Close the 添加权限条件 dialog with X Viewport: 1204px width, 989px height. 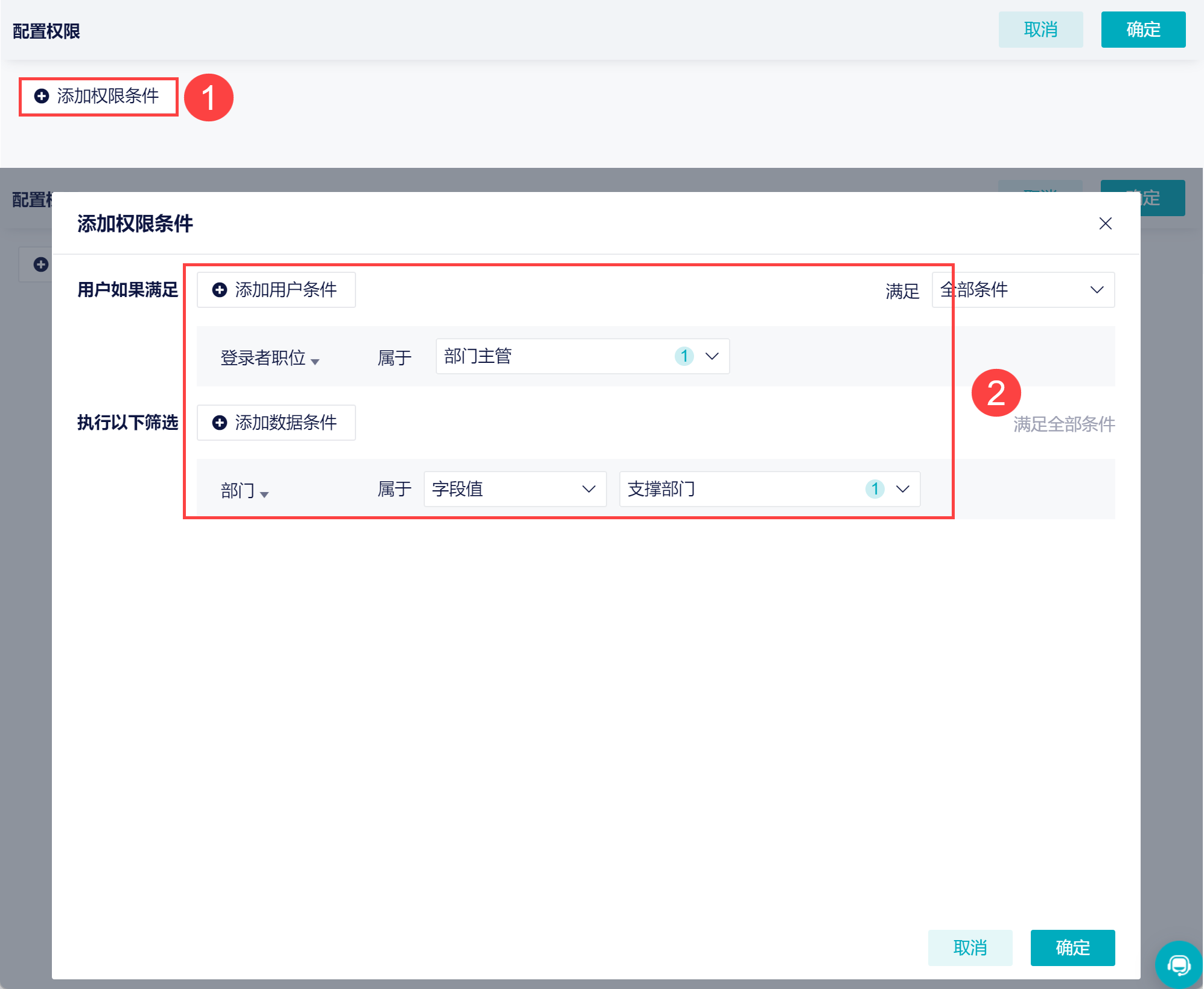coord(1105,223)
